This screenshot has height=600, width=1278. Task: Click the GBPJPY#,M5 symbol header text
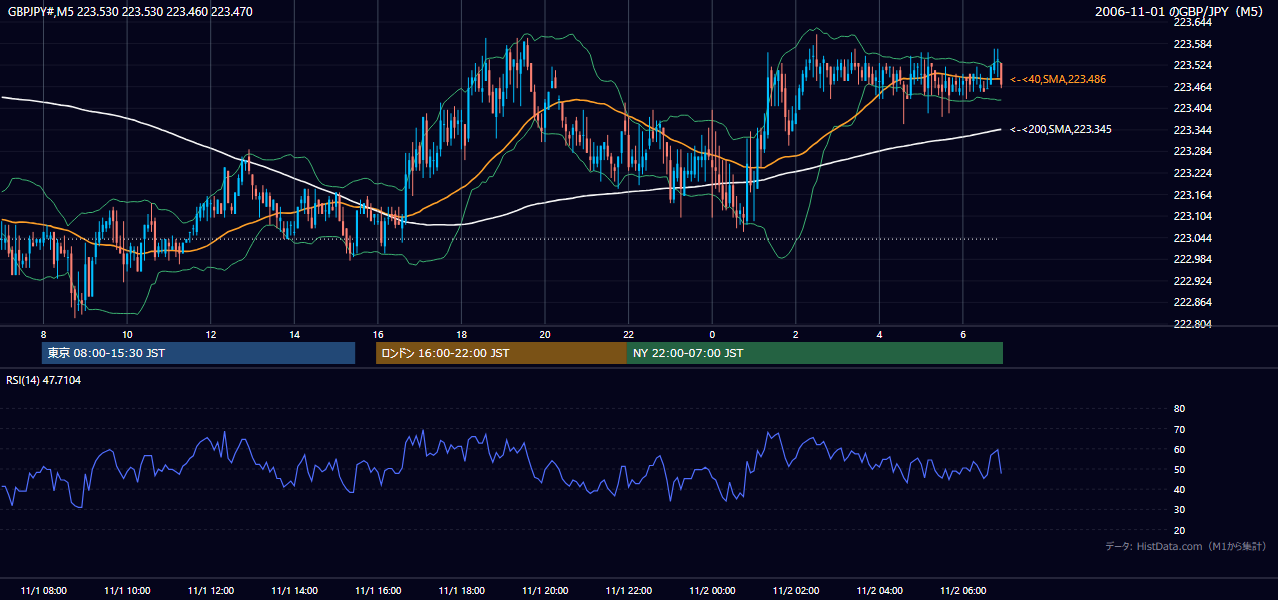(130, 11)
